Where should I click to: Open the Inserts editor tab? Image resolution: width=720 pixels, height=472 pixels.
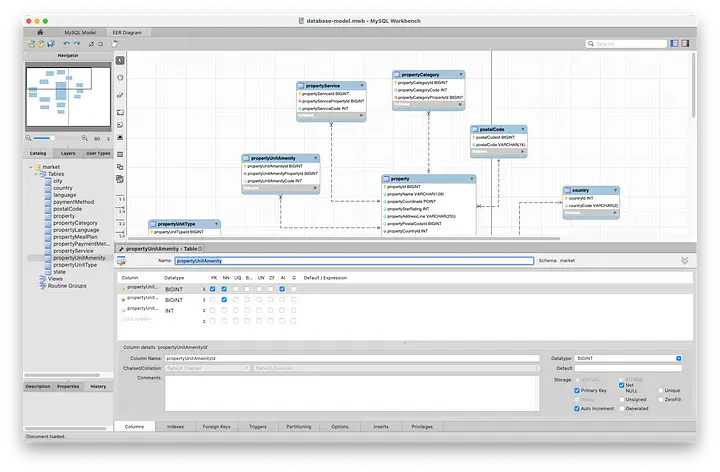point(381,427)
